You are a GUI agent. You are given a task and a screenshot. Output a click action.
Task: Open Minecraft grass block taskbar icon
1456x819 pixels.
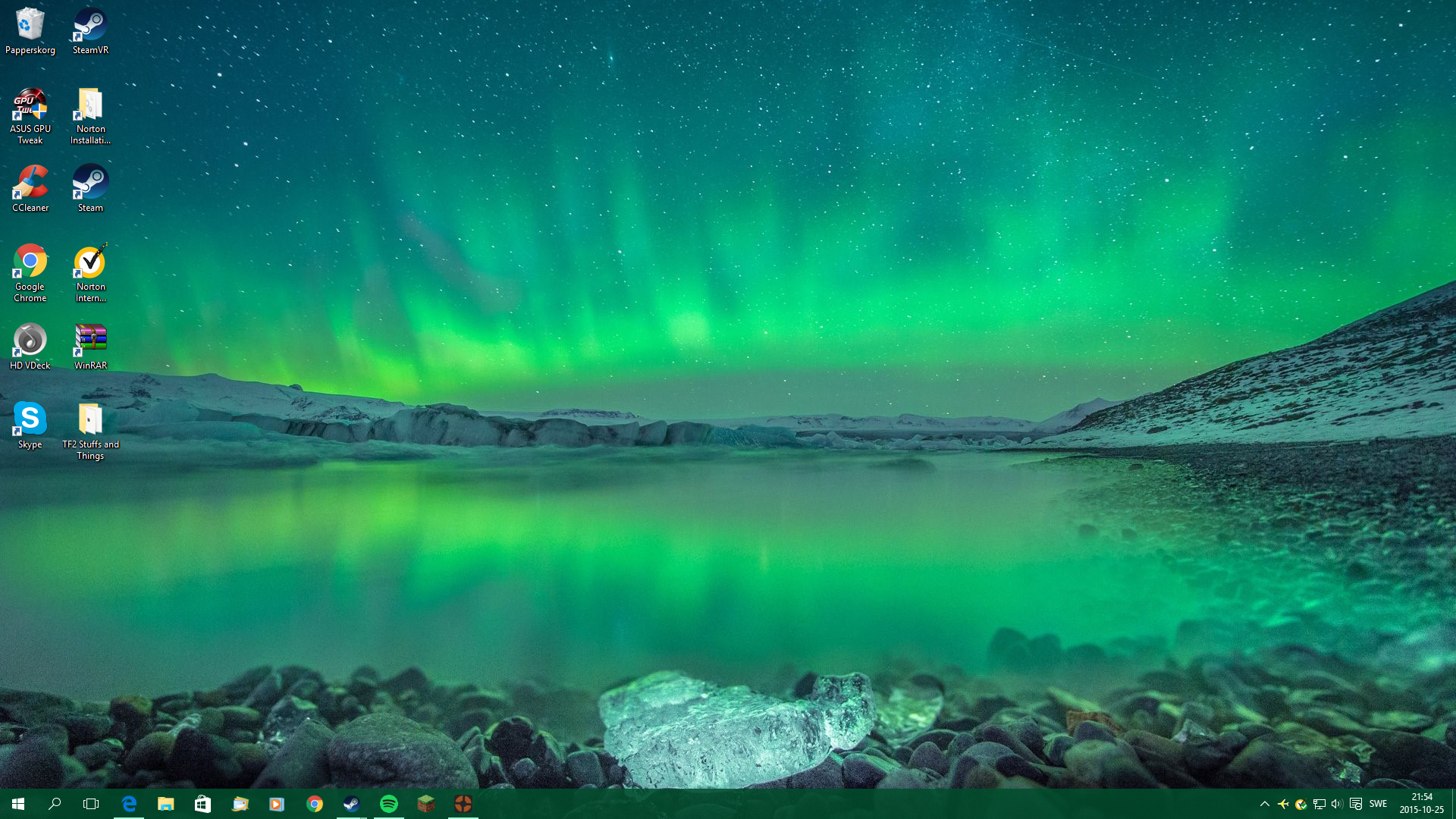click(426, 804)
